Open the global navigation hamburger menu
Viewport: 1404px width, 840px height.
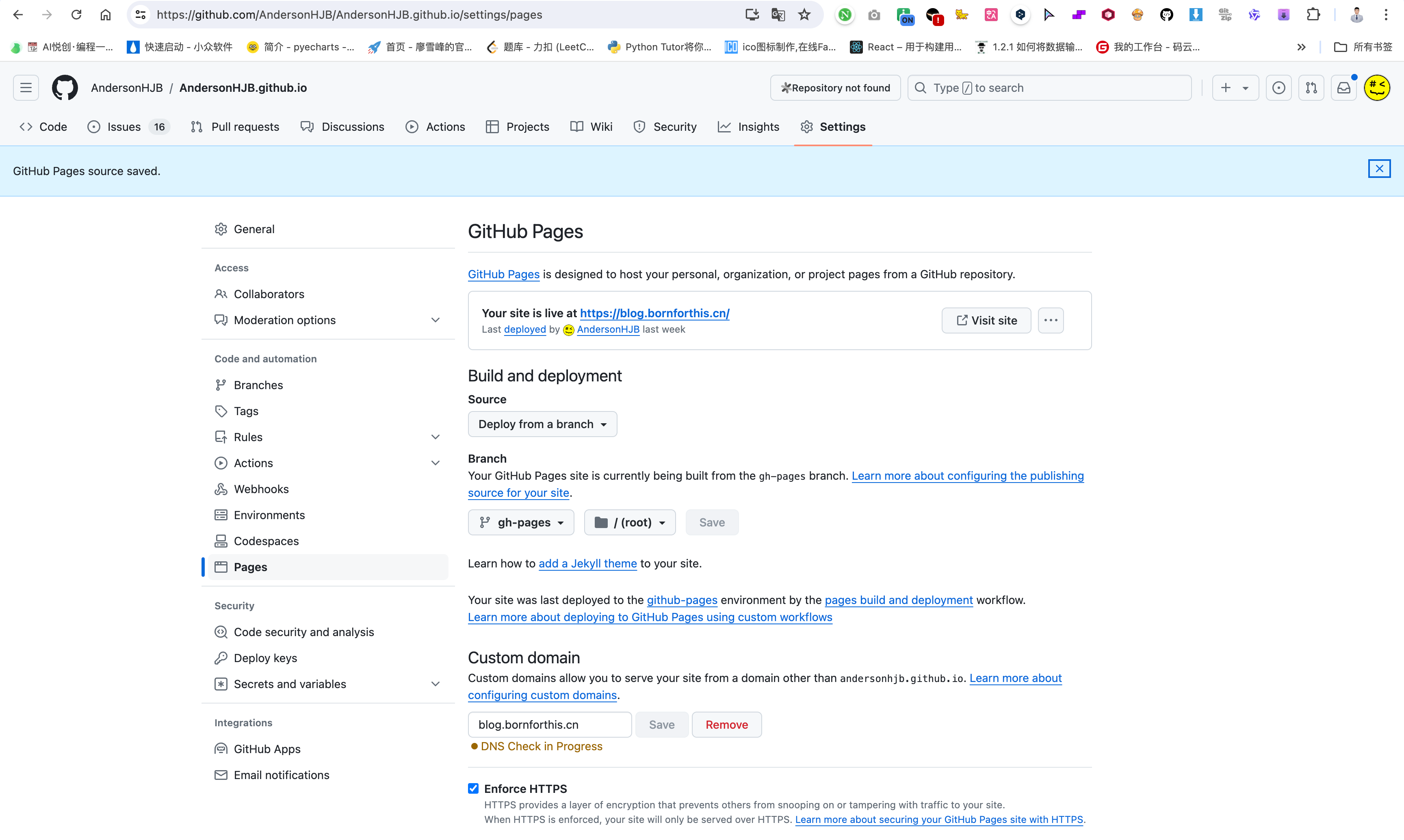[x=26, y=88]
